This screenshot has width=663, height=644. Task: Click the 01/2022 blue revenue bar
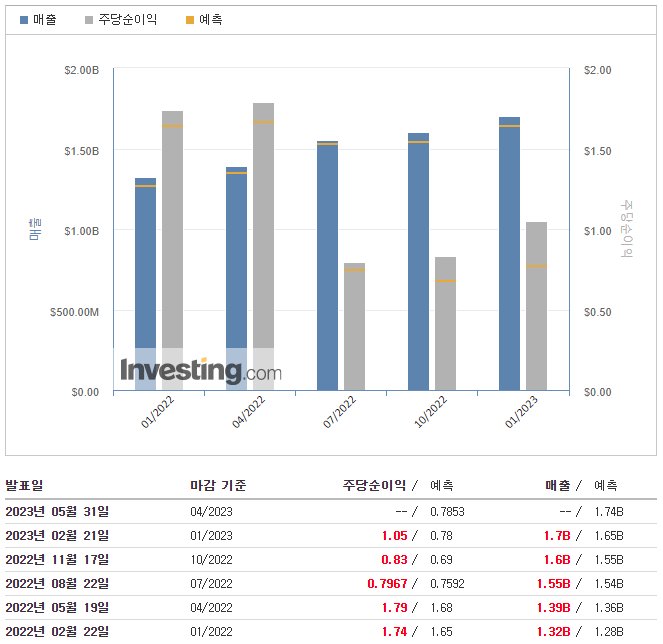click(x=145, y=284)
